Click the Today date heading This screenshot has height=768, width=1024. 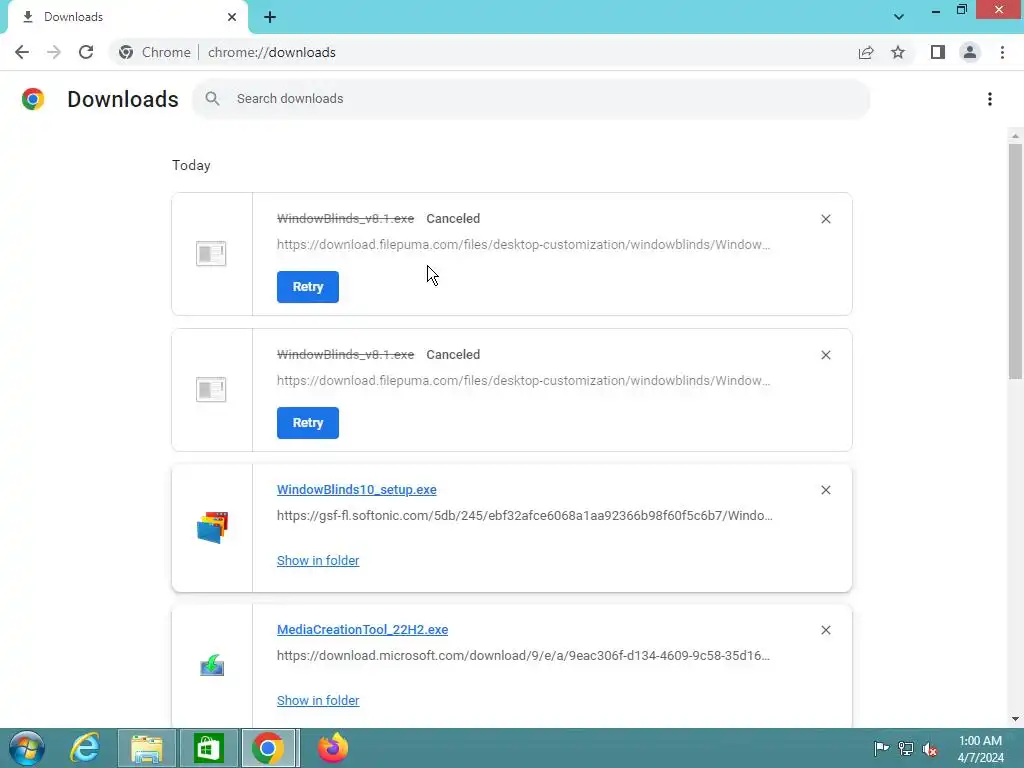click(x=191, y=165)
